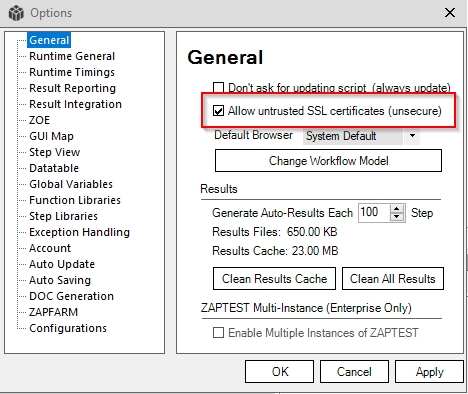Cancel the Options dialog
The image size is (468, 394).
coord(354,371)
